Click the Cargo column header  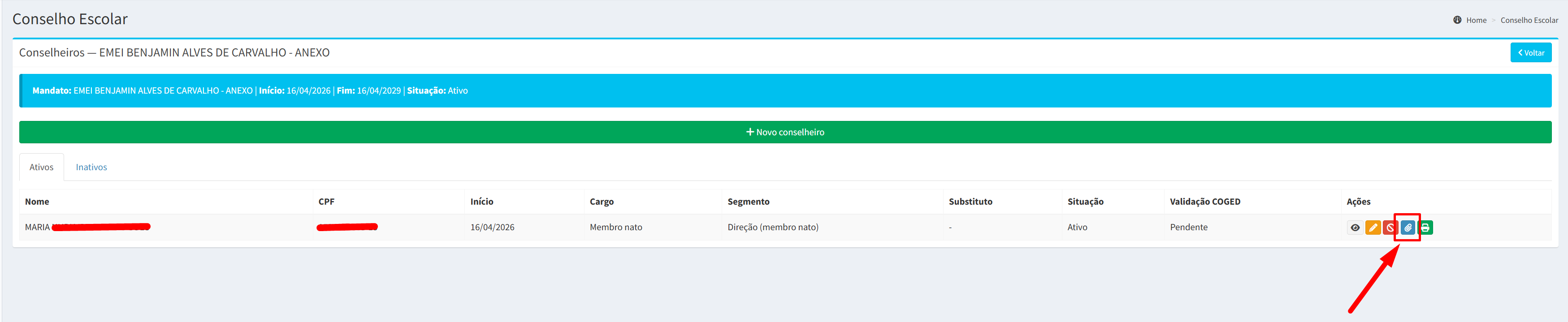click(602, 202)
